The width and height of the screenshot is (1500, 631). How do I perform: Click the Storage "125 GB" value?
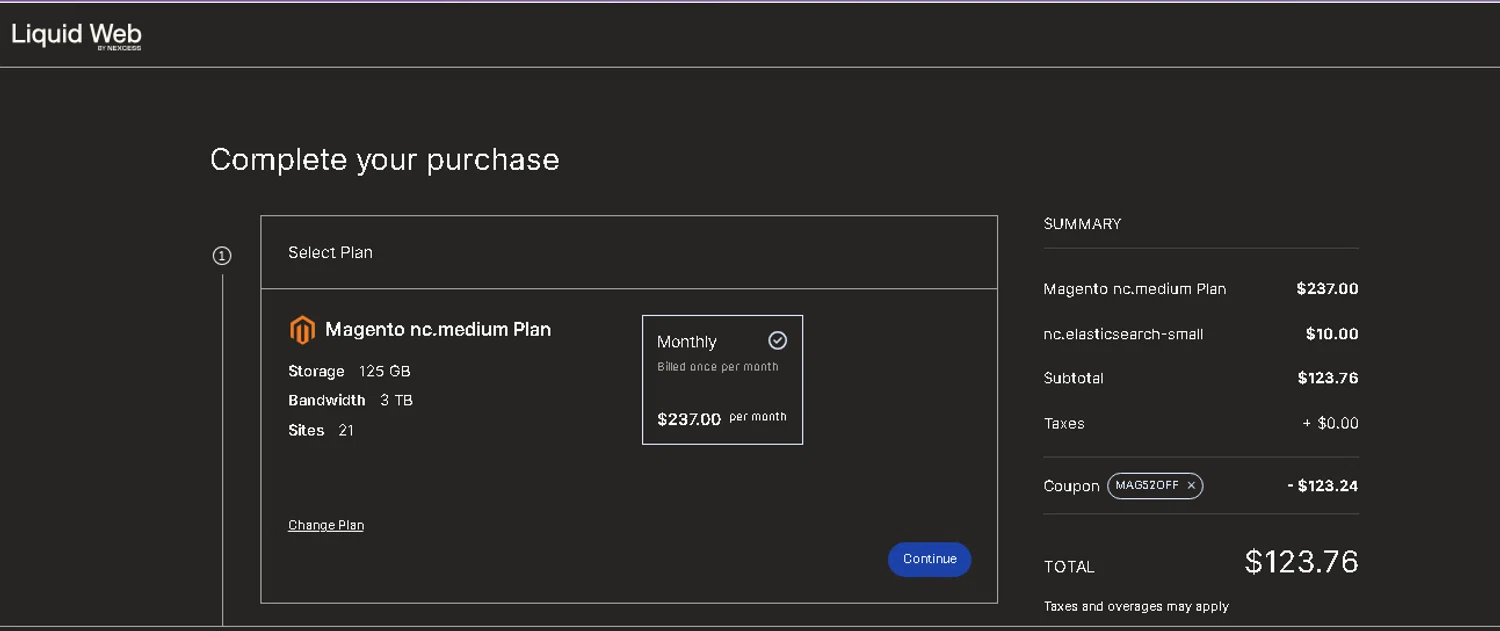385,371
